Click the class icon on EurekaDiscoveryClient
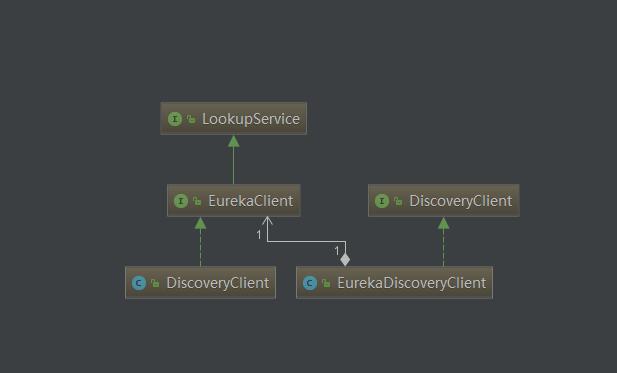Viewport: 617px width, 373px height. 310,283
